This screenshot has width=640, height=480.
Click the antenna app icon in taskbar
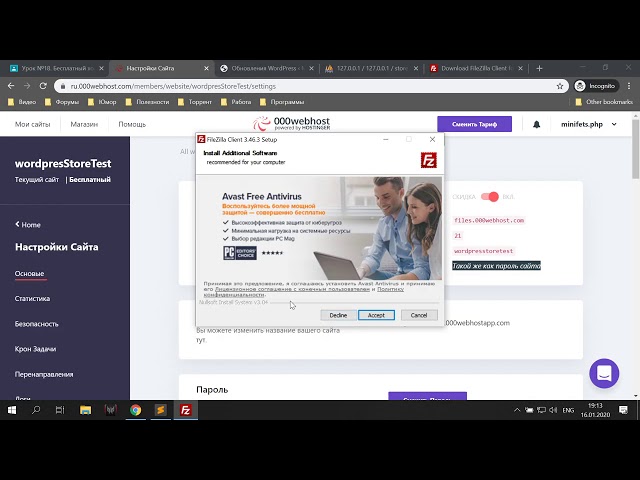click(111, 410)
